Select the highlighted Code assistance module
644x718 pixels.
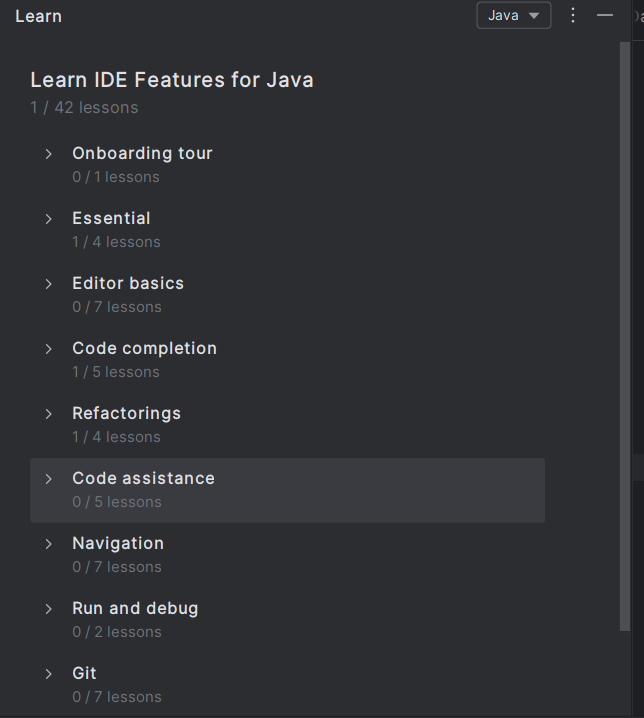[x=288, y=490]
